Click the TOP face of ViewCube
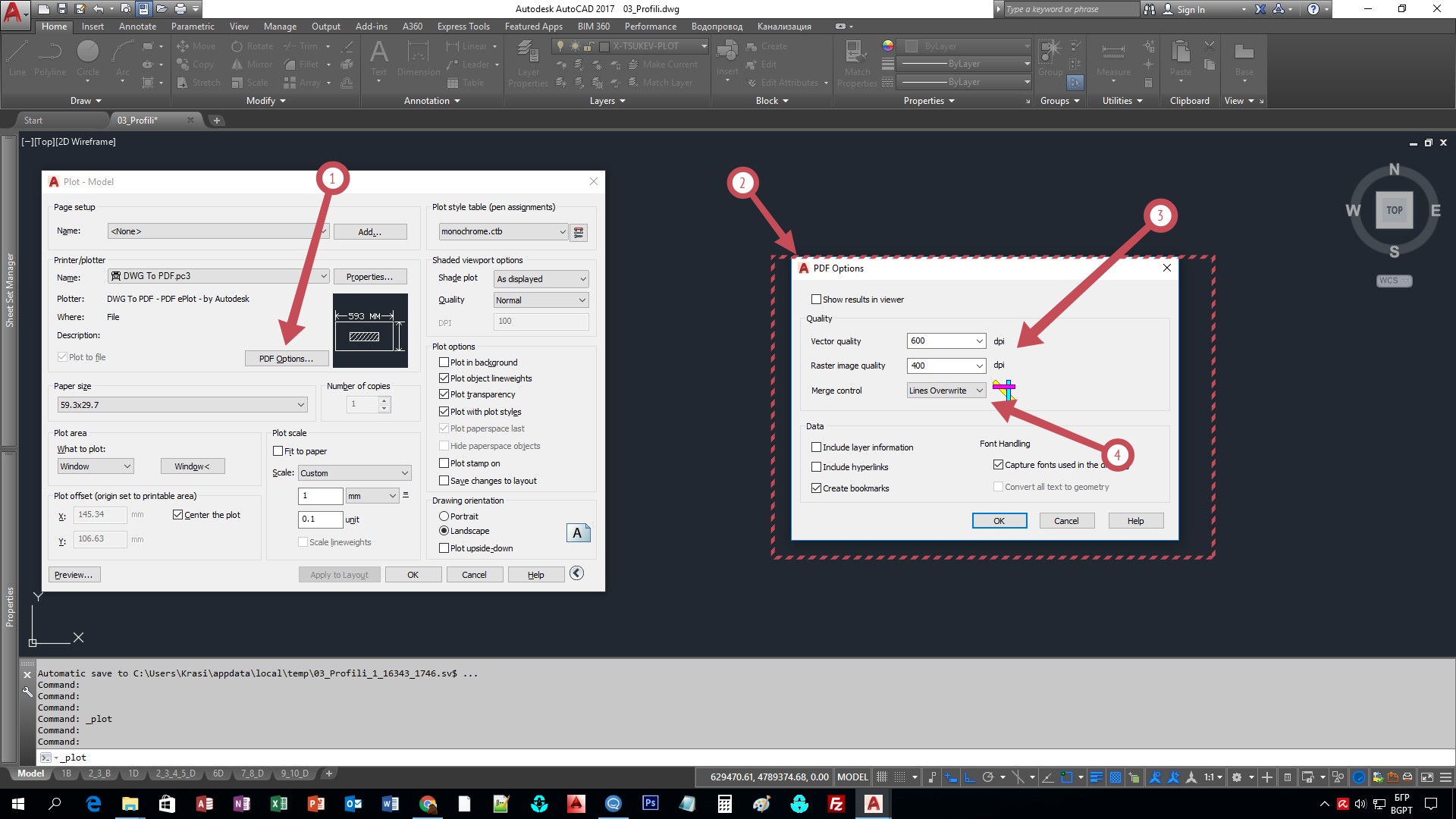This screenshot has width=1456, height=819. (1395, 211)
